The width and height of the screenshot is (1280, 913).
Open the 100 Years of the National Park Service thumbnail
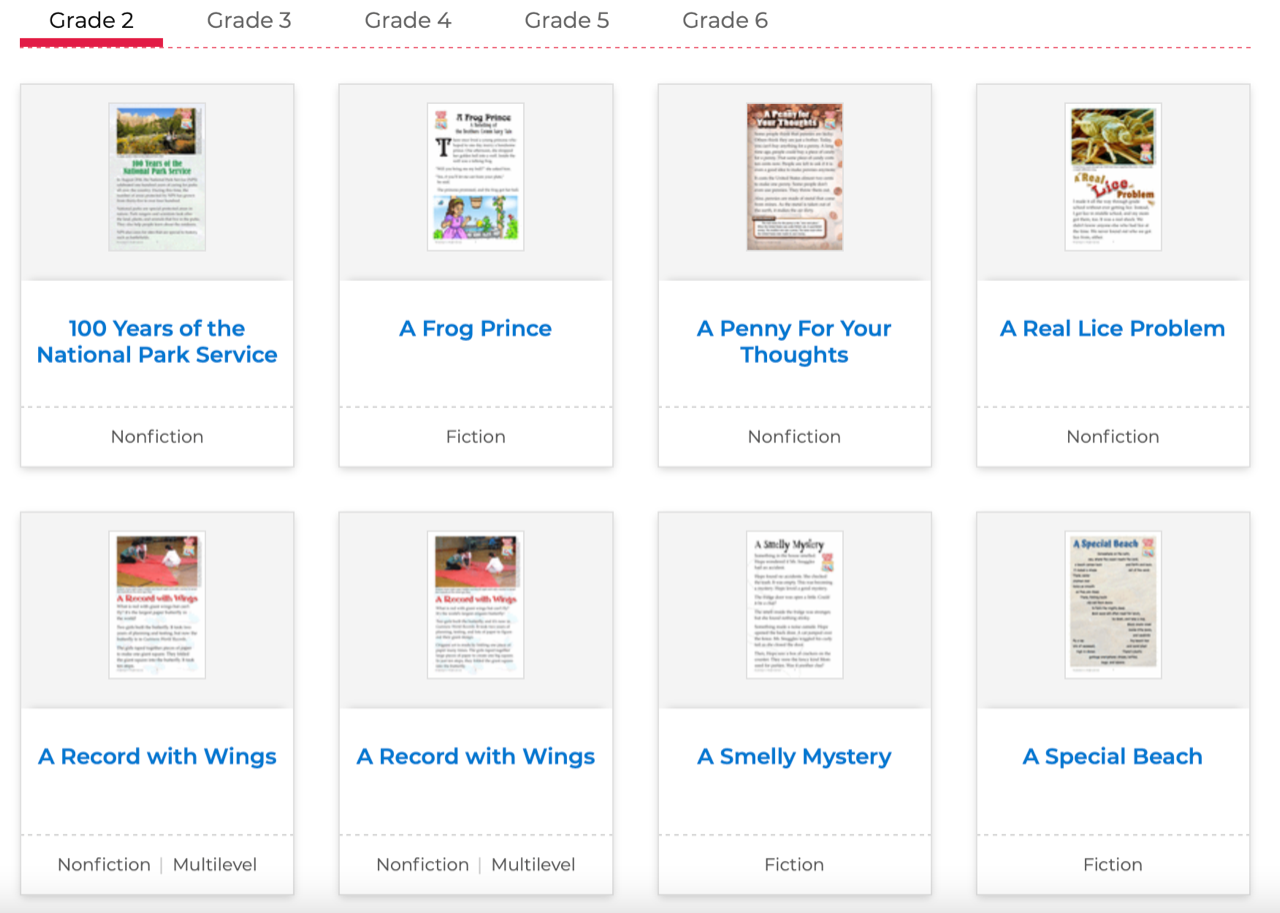tap(157, 177)
